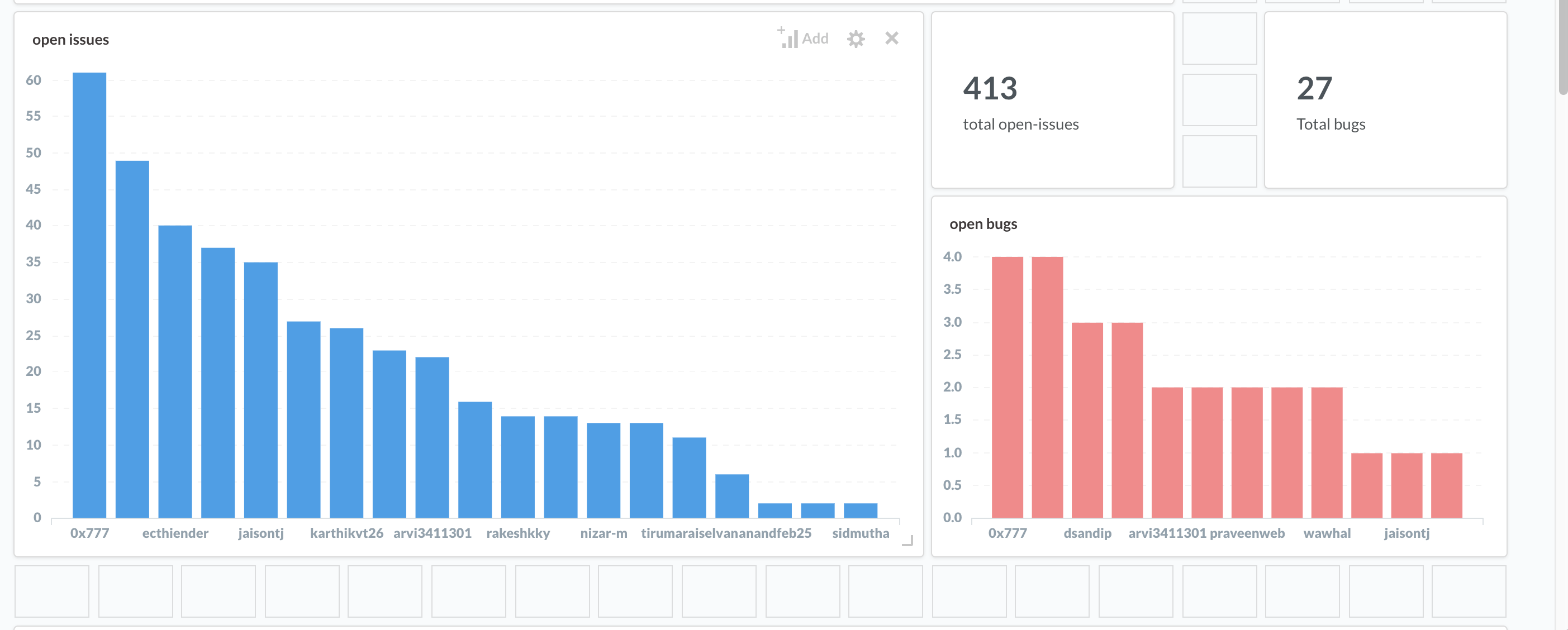Viewport: 1568px width, 630px height.
Task: Click the first red bar for 0x777
Action: pos(1008,386)
